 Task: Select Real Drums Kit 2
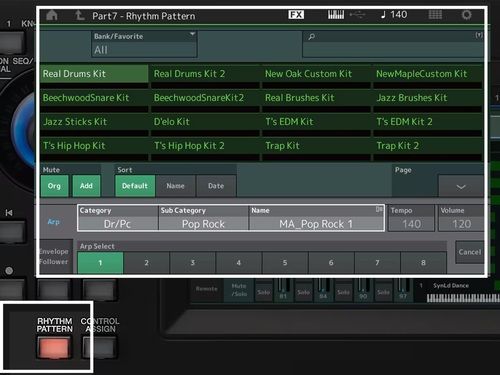(x=205, y=74)
